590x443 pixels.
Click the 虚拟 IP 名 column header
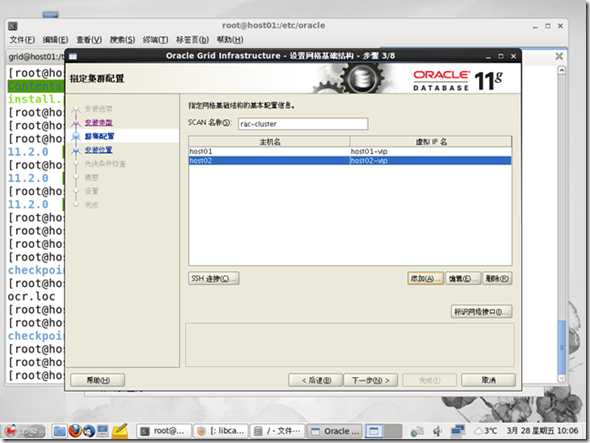click(431, 142)
